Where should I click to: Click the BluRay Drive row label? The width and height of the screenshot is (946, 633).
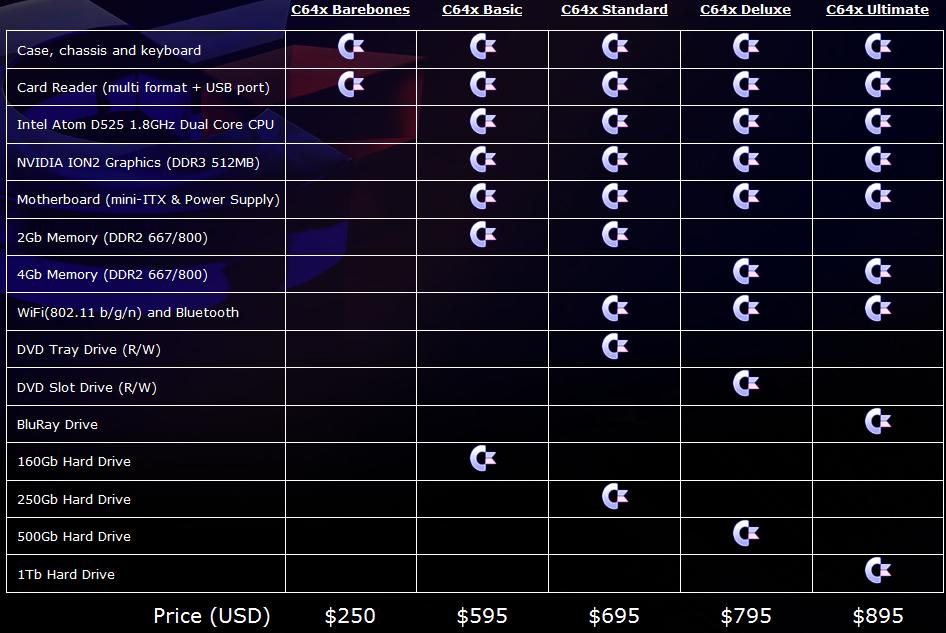[x=58, y=424]
